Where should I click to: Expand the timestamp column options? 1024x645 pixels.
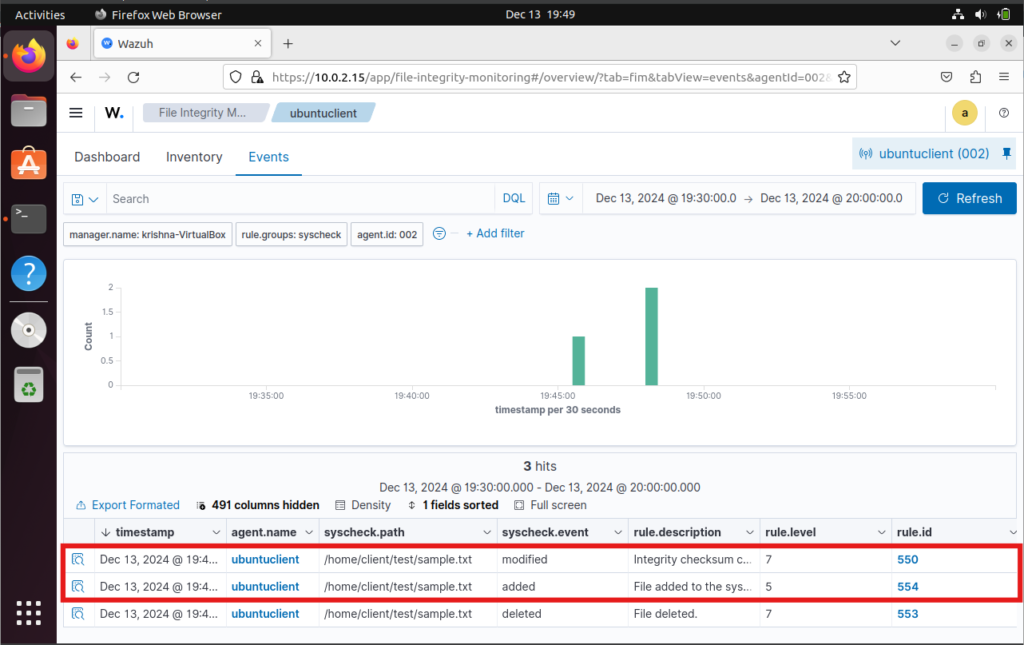[216, 533]
